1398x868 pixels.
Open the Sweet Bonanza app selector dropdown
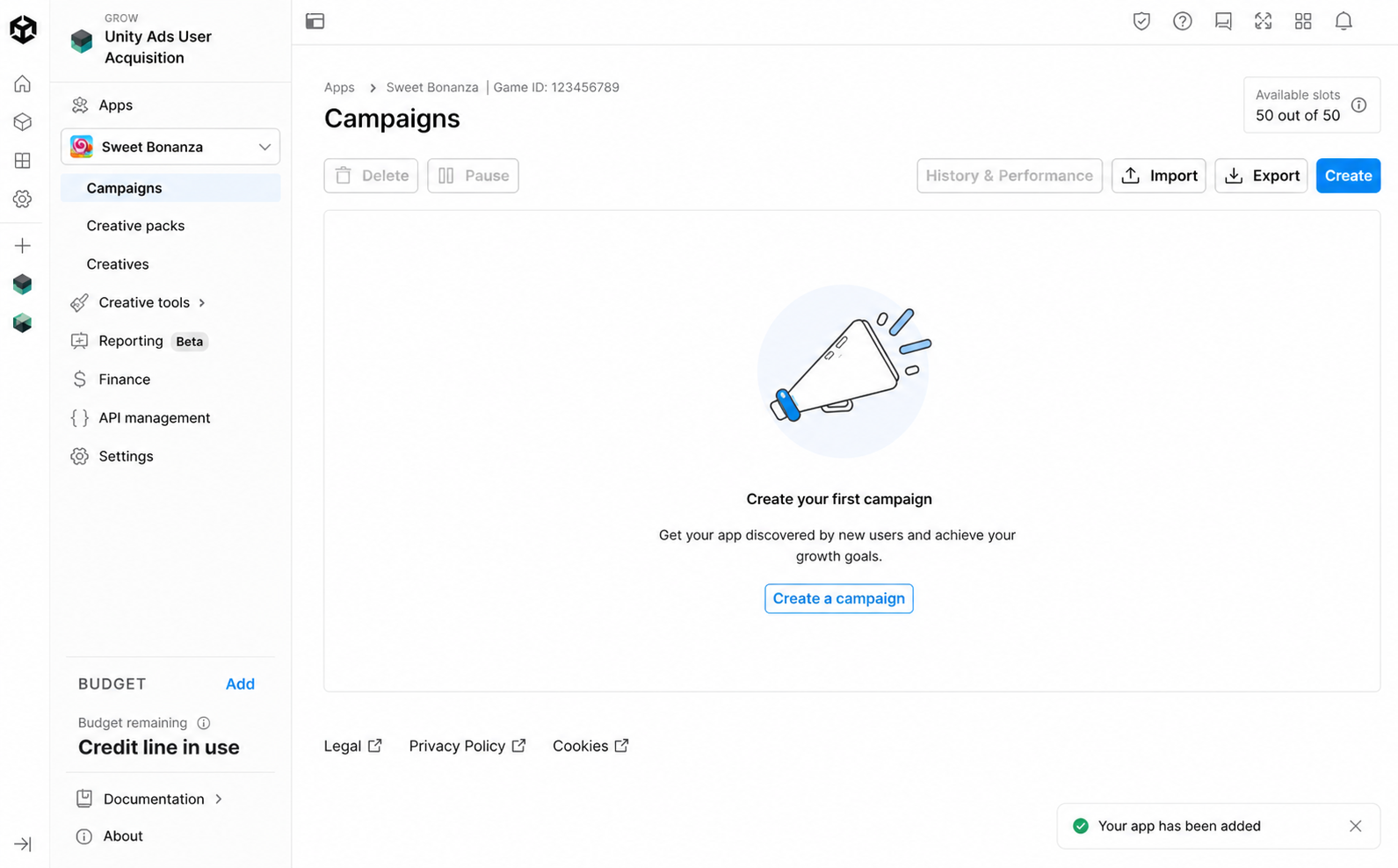pyautogui.click(x=170, y=147)
